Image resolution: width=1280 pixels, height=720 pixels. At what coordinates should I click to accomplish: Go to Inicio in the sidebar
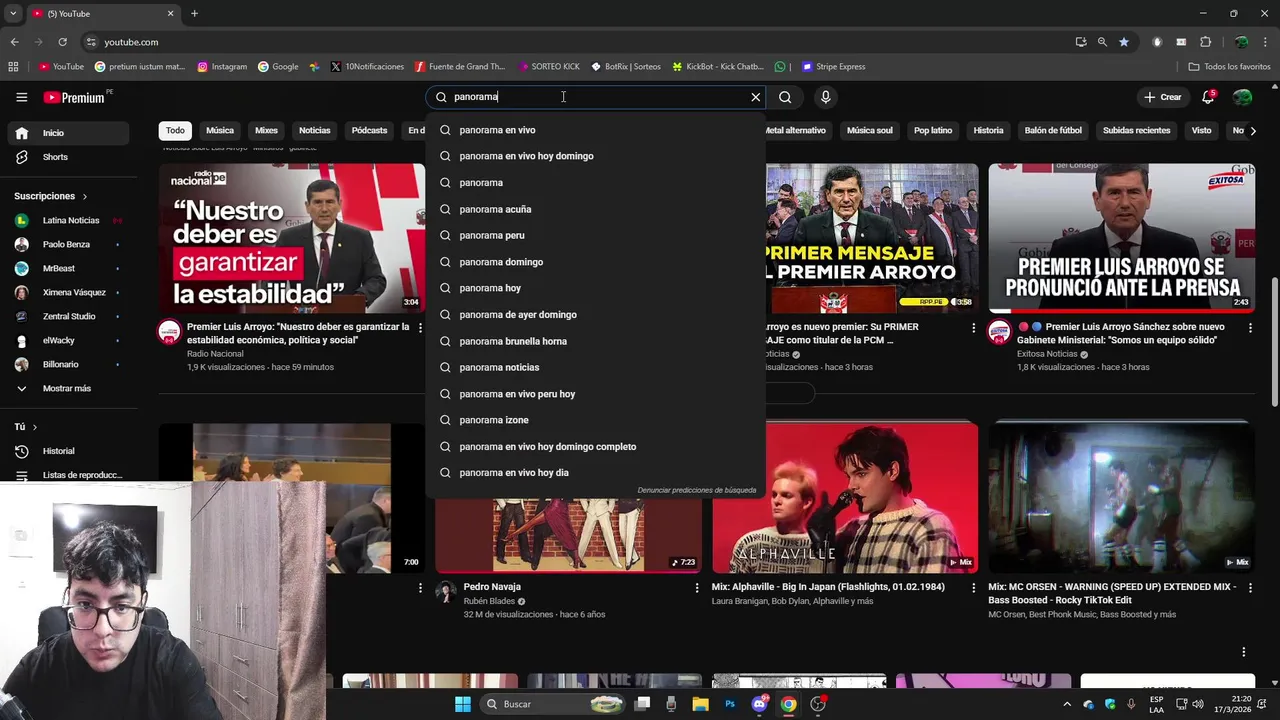[x=68, y=133]
